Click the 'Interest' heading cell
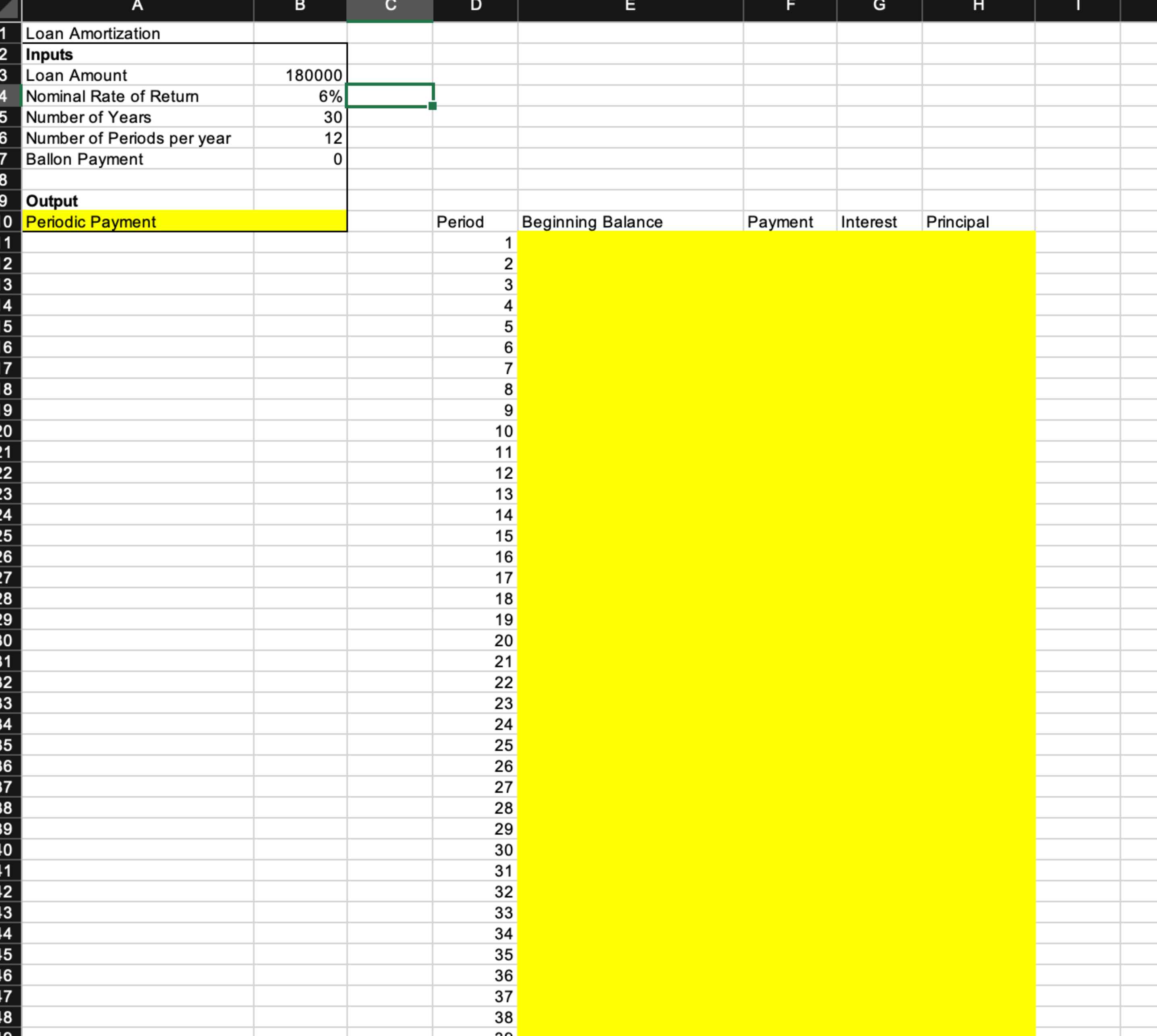 click(x=879, y=222)
